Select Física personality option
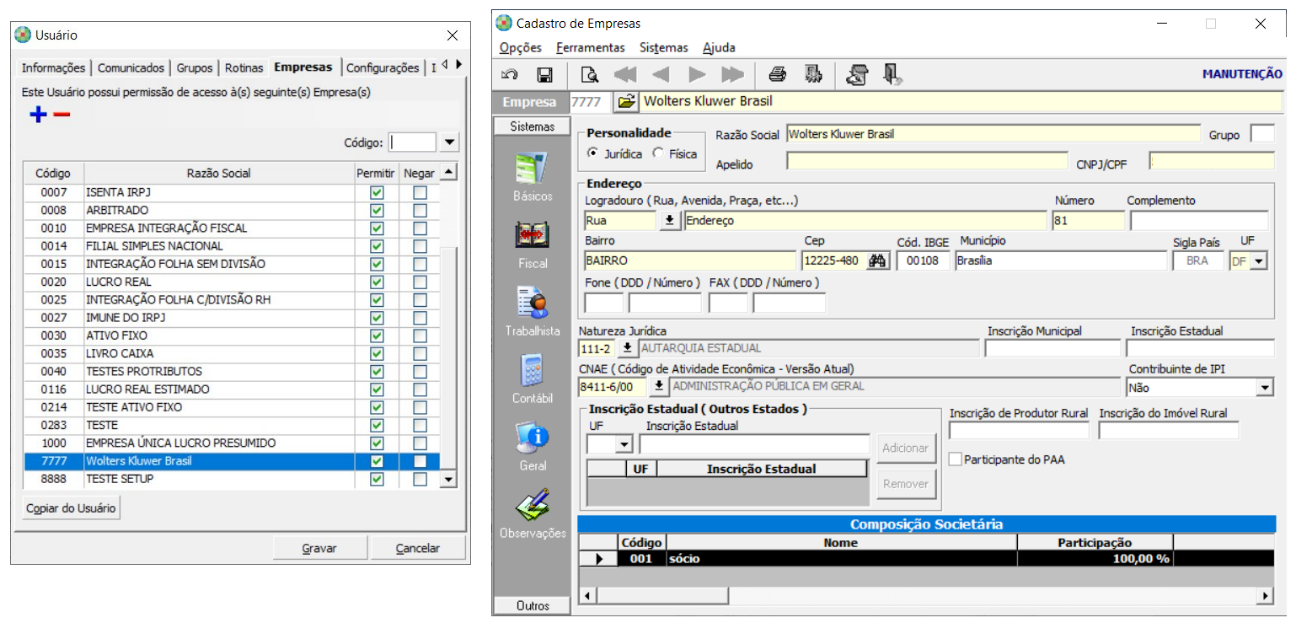The height and width of the screenshot is (623, 1296). [657, 153]
